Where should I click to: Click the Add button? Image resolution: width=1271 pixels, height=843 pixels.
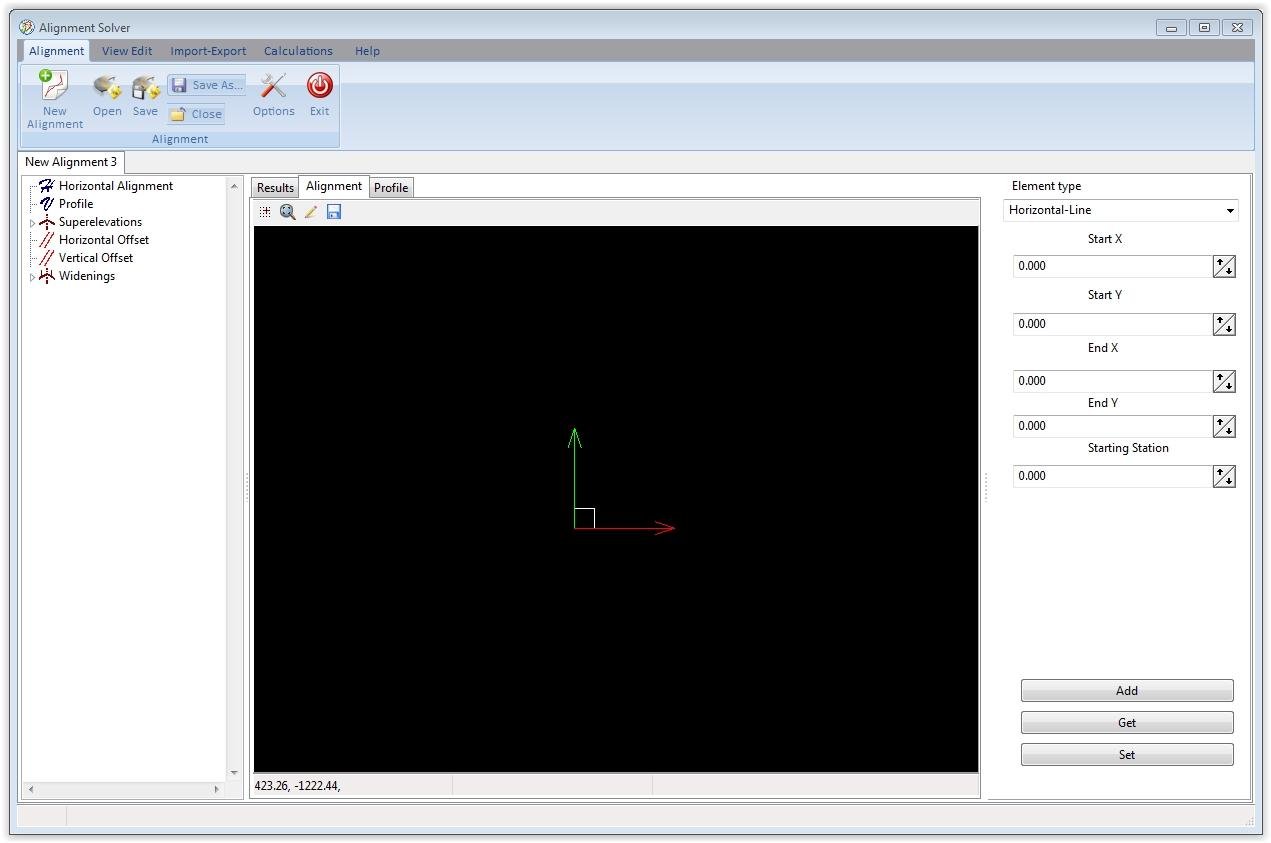(x=1126, y=690)
